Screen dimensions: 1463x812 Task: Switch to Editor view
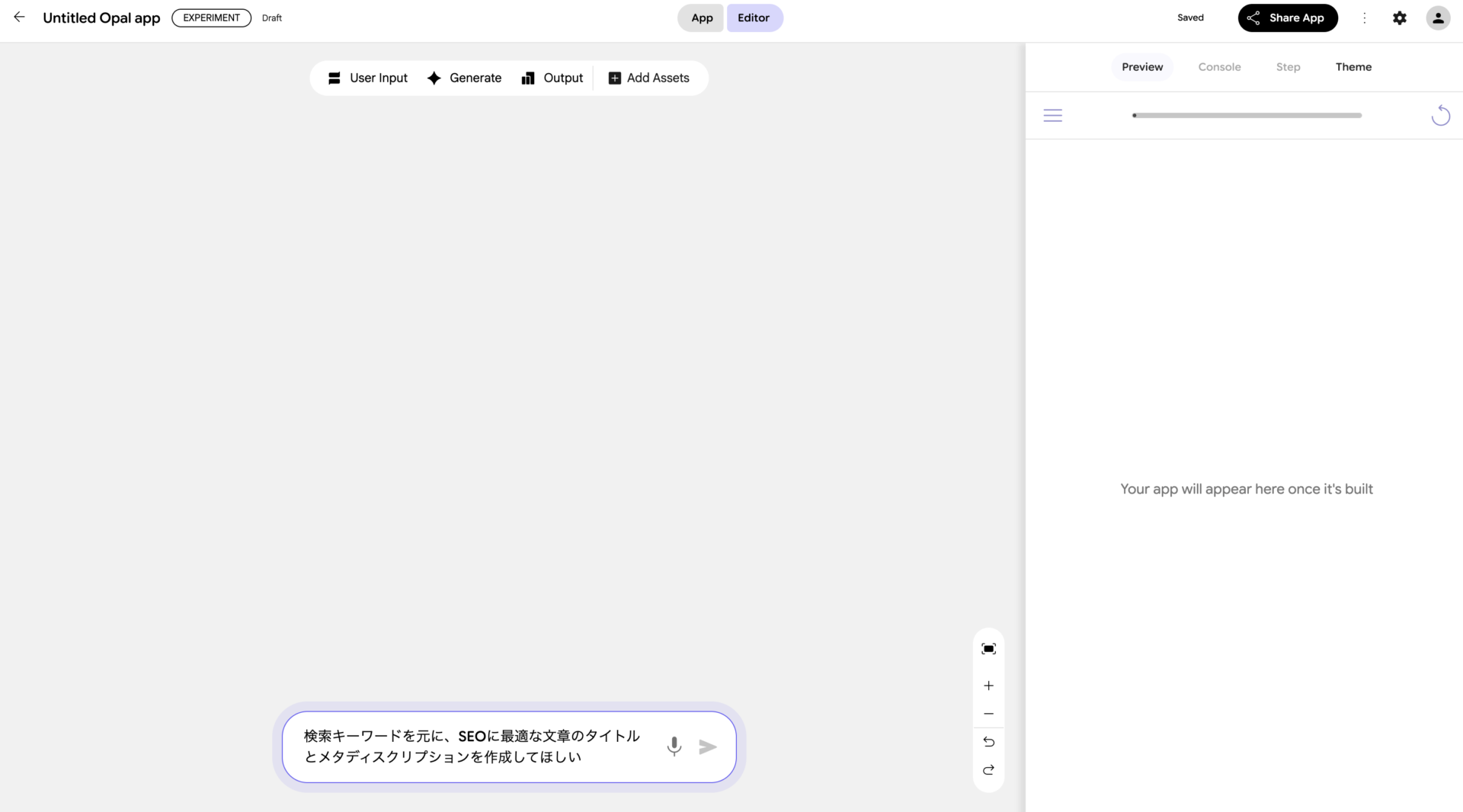tap(754, 18)
